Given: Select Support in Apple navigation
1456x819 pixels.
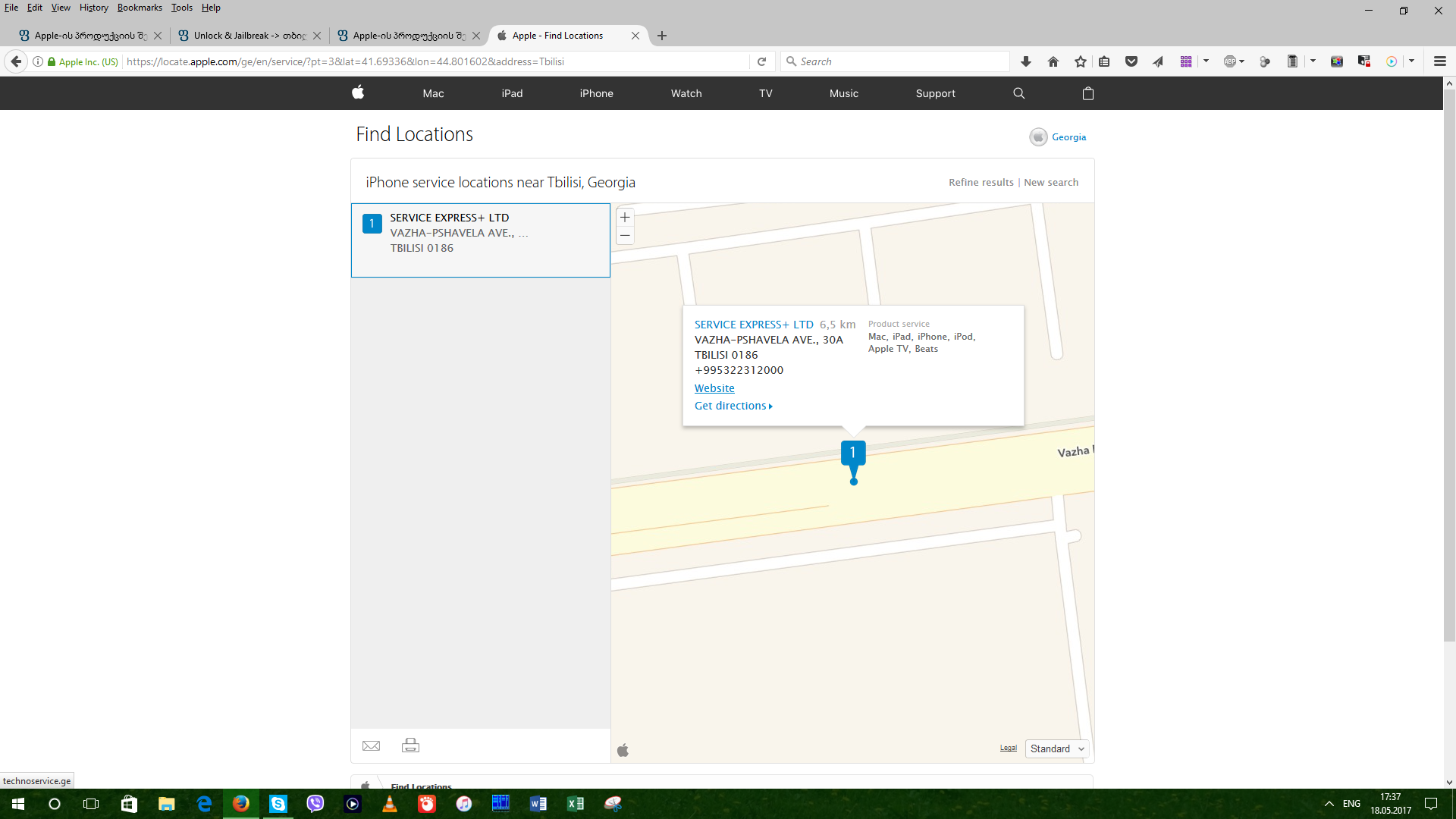Looking at the screenshot, I should pyautogui.click(x=935, y=93).
